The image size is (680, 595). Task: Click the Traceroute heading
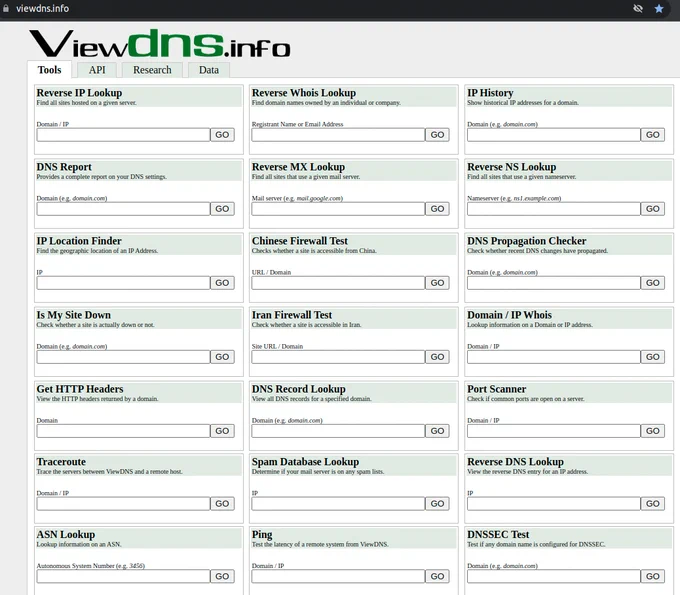pyautogui.click(x=61, y=462)
